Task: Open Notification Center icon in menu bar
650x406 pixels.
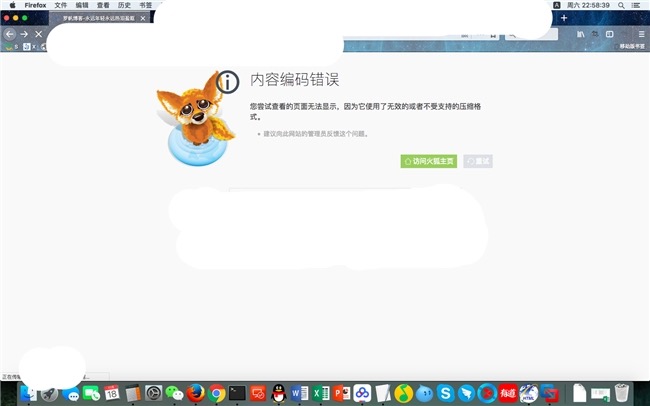Action: point(635,5)
